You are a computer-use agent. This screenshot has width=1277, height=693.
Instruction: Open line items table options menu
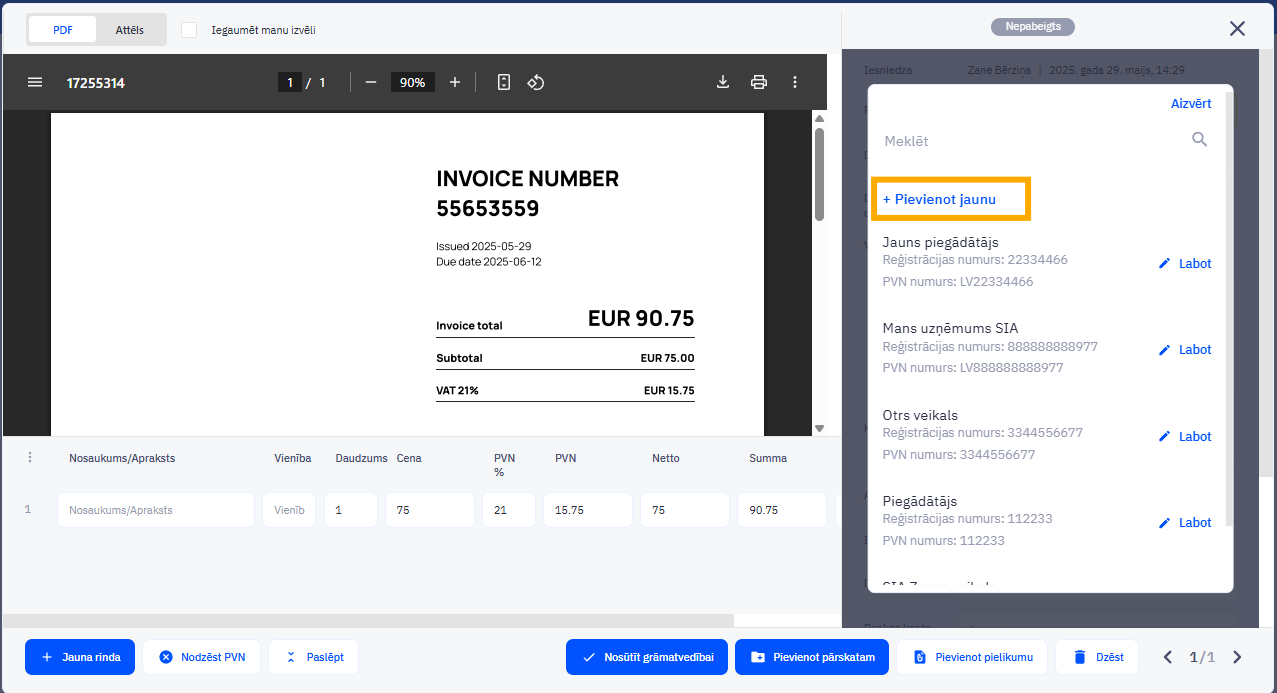(30, 457)
